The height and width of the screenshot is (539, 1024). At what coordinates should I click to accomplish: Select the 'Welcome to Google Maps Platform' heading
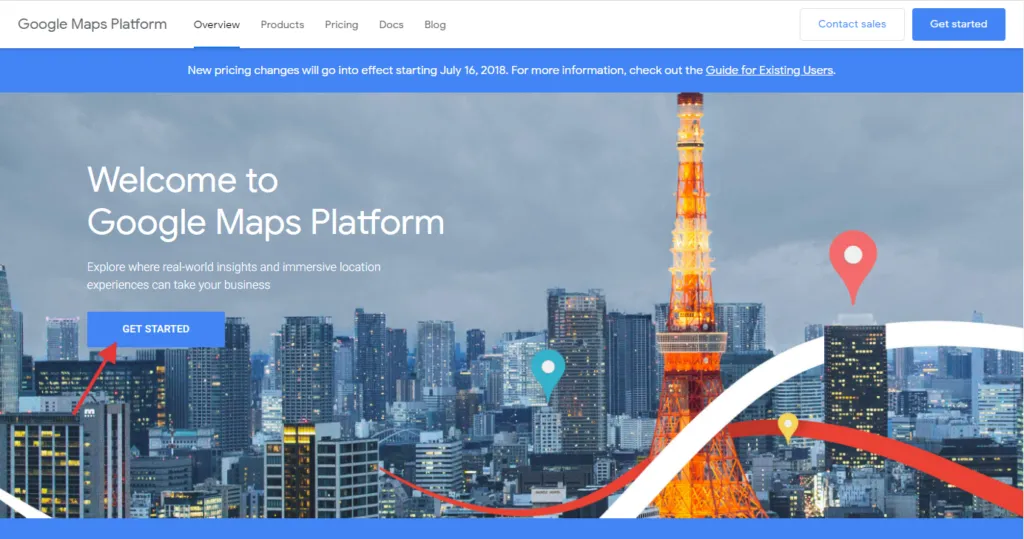point(265,201)
